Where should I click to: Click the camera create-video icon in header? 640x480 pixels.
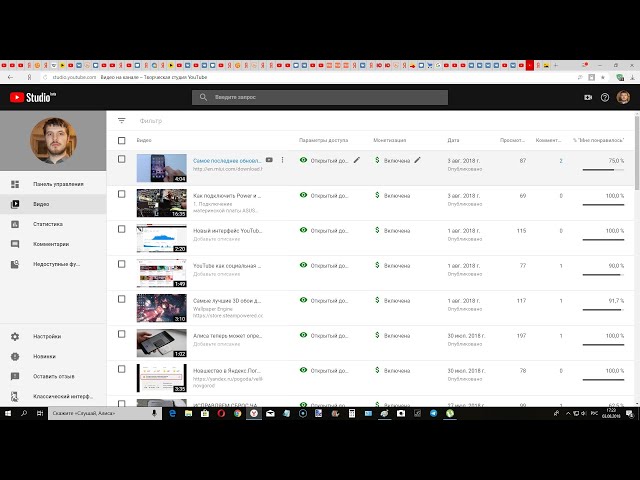coord(588,97)
